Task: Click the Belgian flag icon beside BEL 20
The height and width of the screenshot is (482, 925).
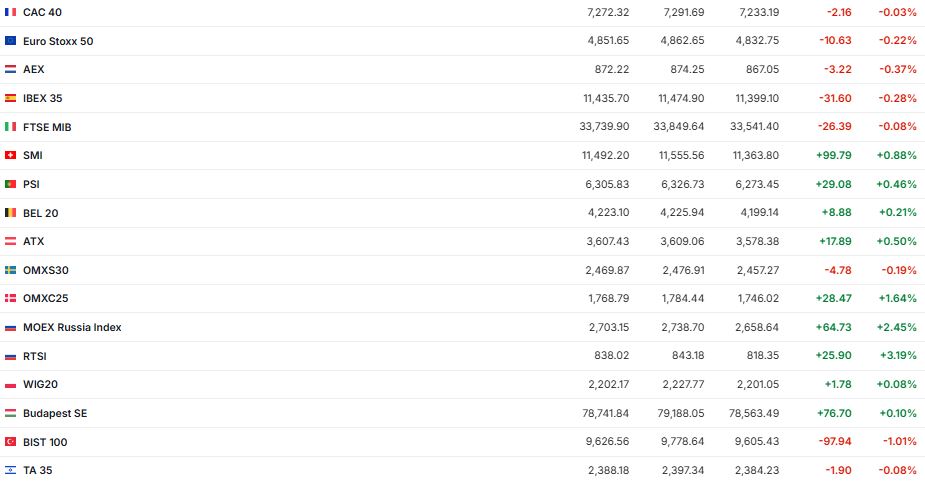Action: (x=10, y=213)
